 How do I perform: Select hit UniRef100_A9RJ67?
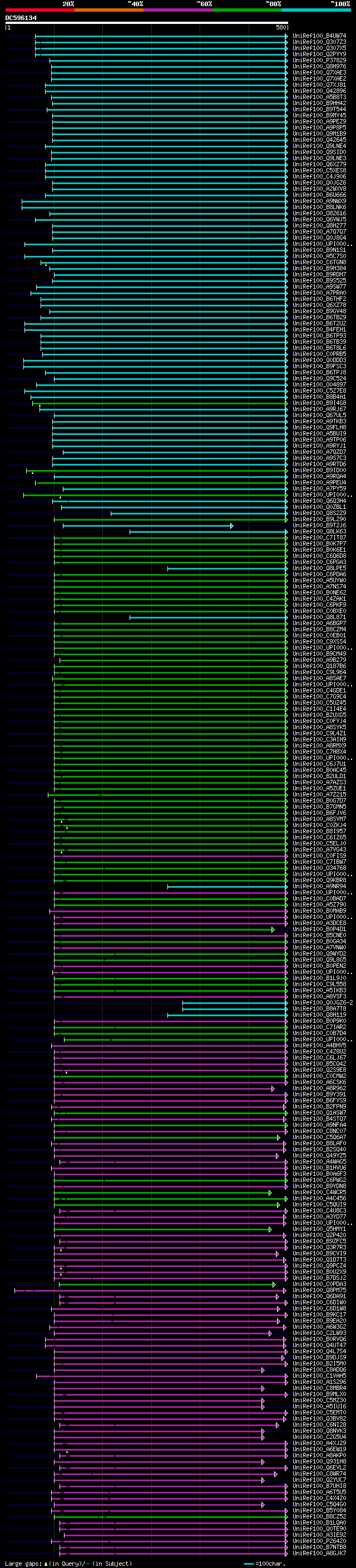(x=319, y=409)
